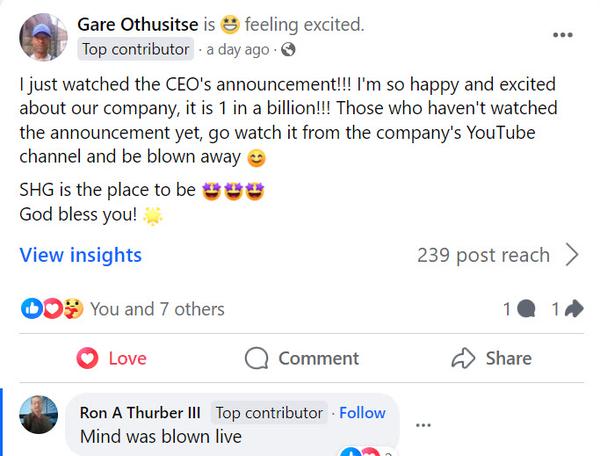Open Ron A Thurber III's profile link
This screenshot has height=456, width=600.
(141, 412)
